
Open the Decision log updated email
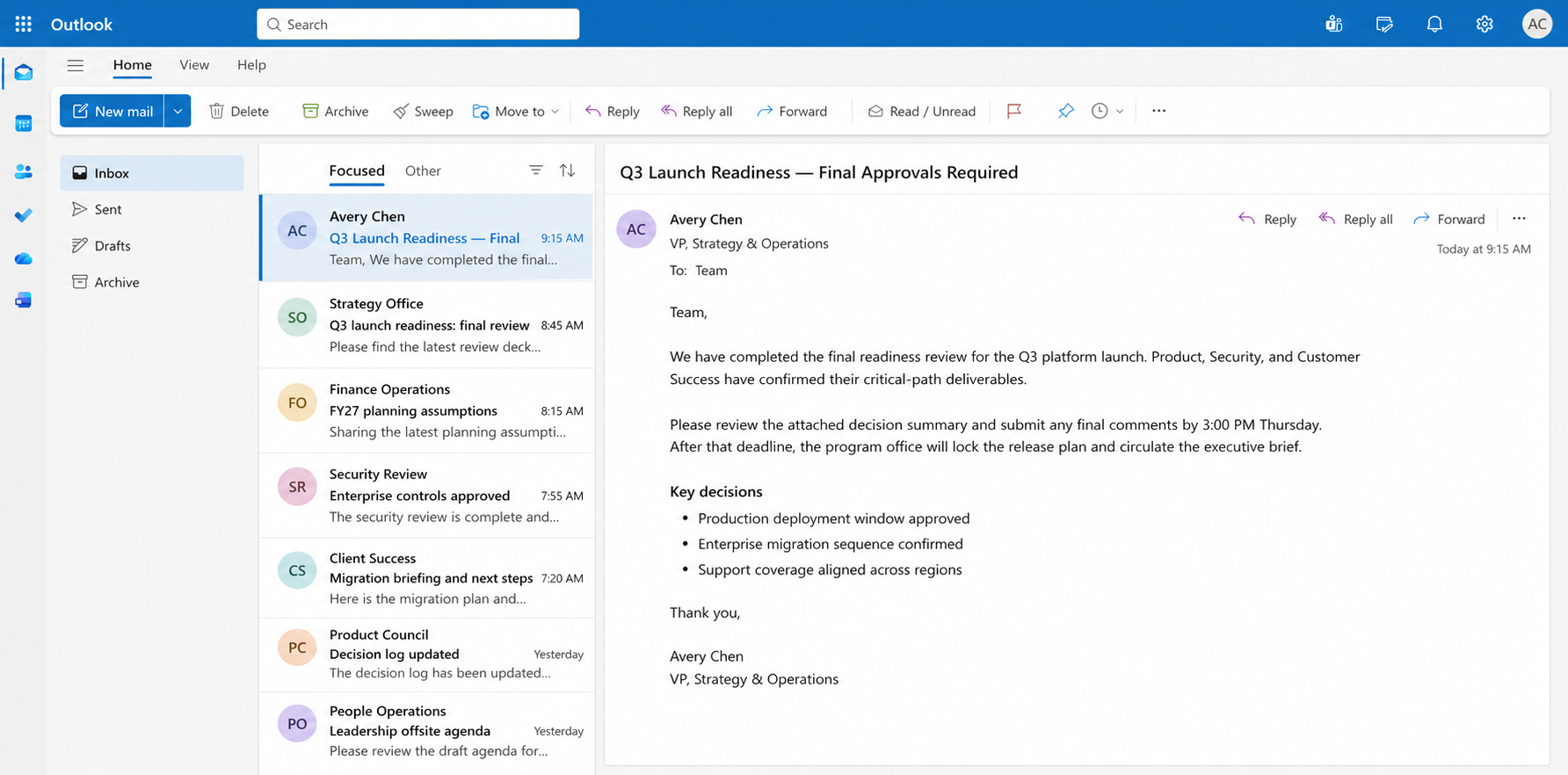pyautogui.click(x=427, y=654)
